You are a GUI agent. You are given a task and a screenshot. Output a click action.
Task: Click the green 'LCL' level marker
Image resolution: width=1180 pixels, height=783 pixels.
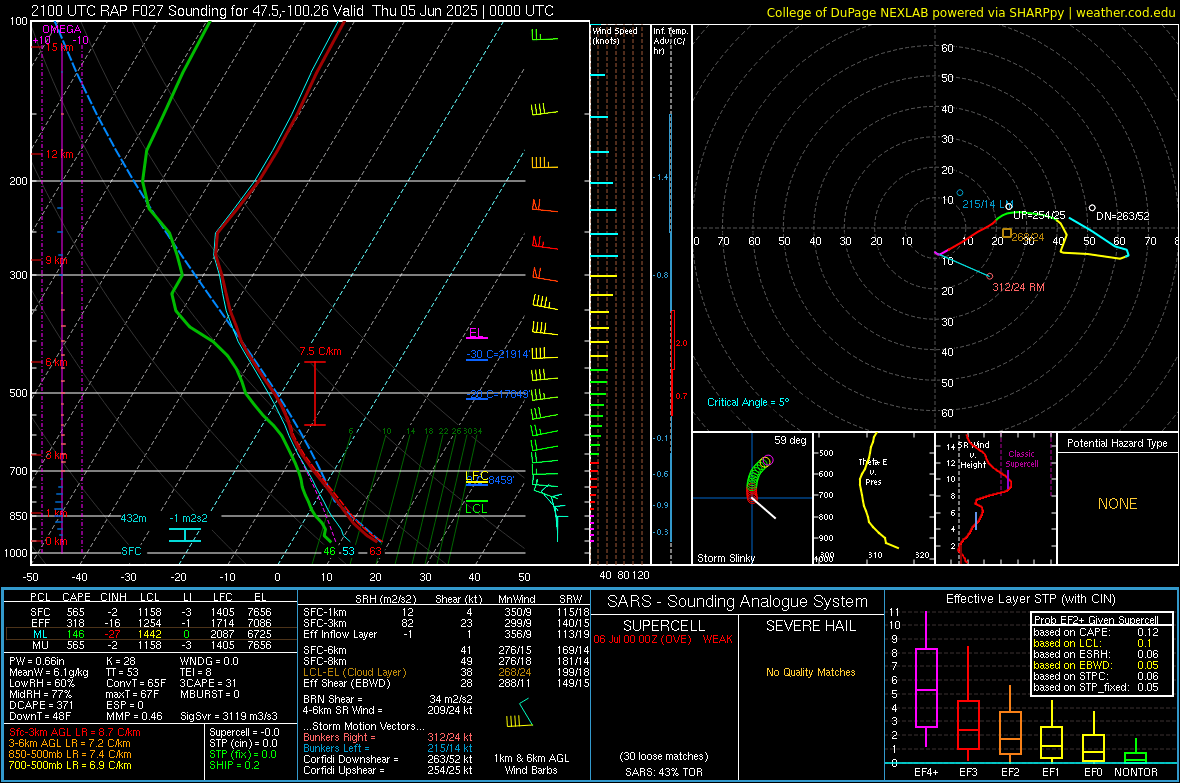point(476,509)
